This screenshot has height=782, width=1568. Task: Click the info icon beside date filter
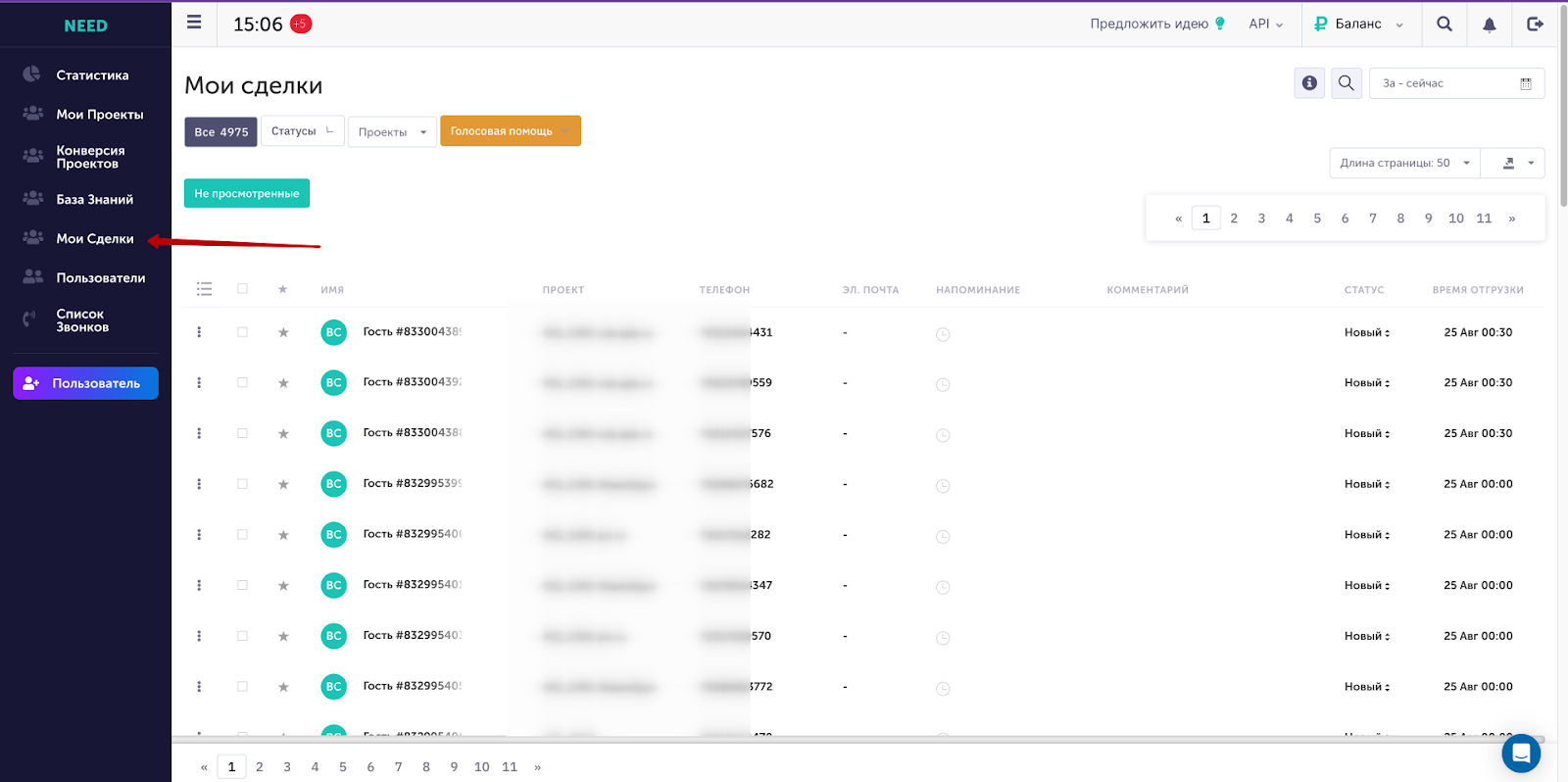pos(1309,83)
